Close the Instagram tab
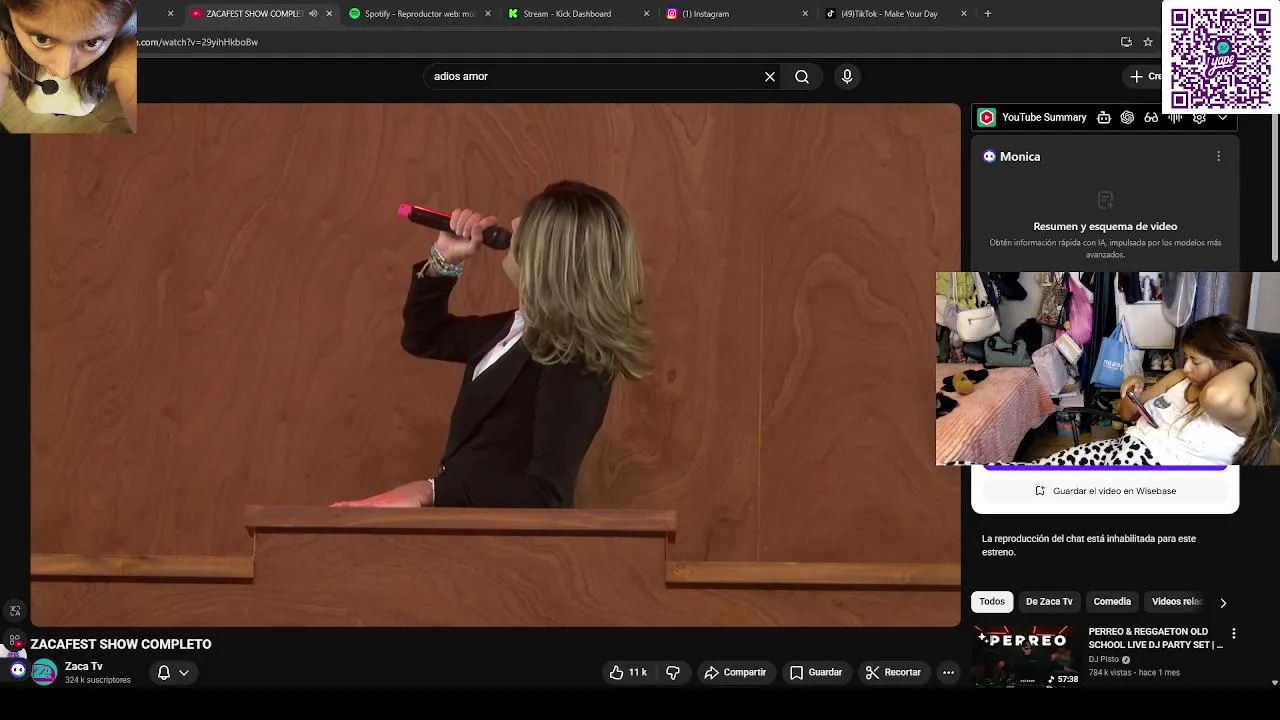Viewport: 1280px width, 720px height. tap(805, 14)
